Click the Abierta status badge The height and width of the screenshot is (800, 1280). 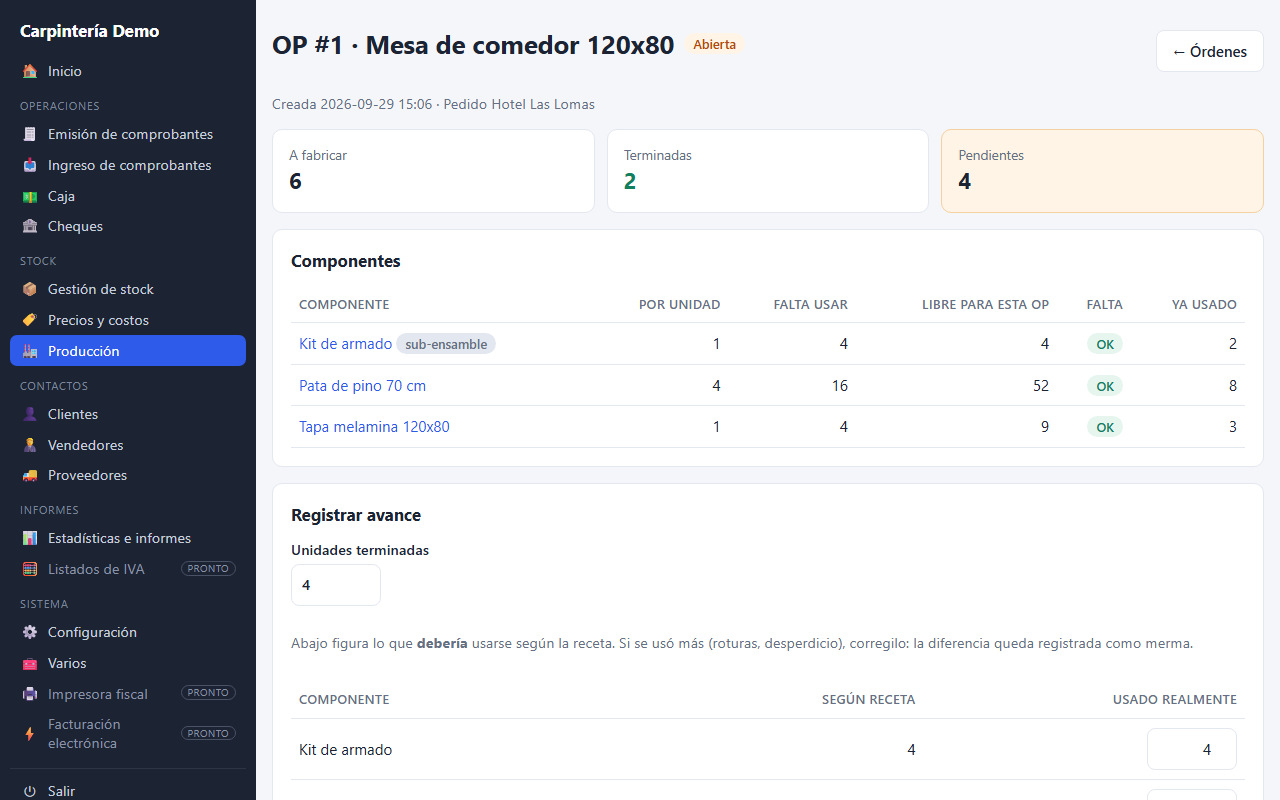point(714,45)
